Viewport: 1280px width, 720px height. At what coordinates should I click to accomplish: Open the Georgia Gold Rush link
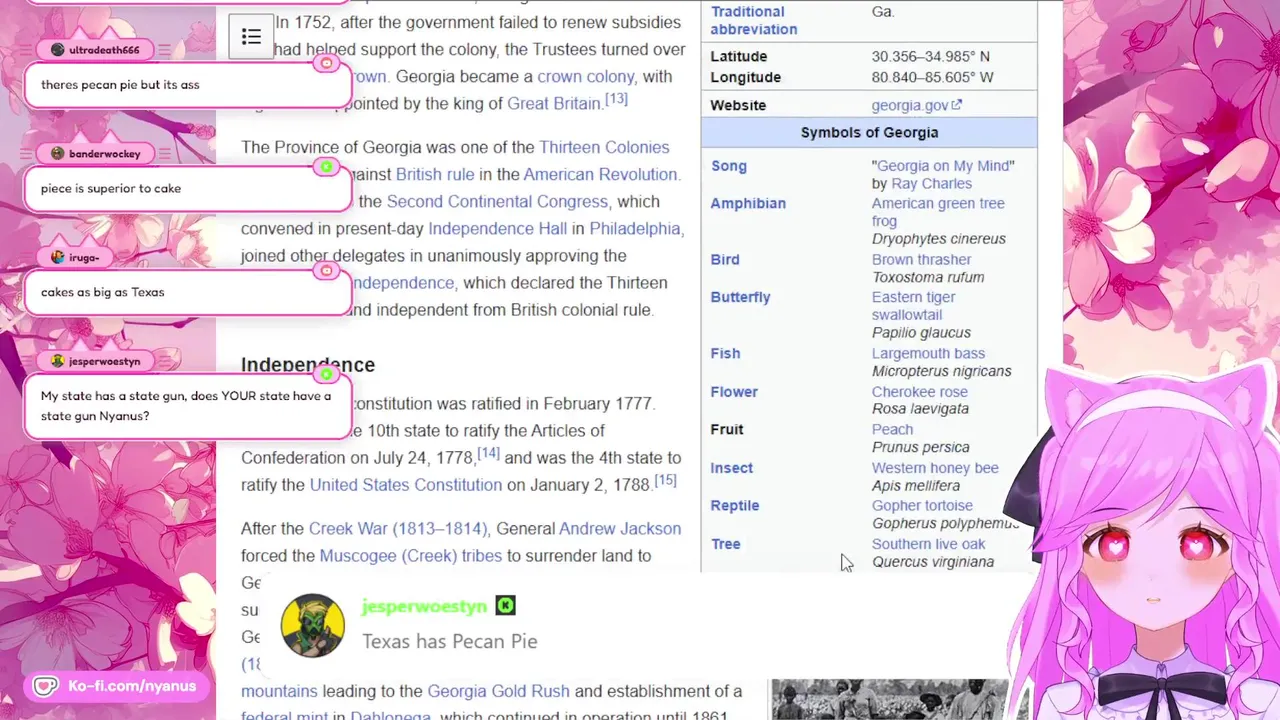[498, 691]
